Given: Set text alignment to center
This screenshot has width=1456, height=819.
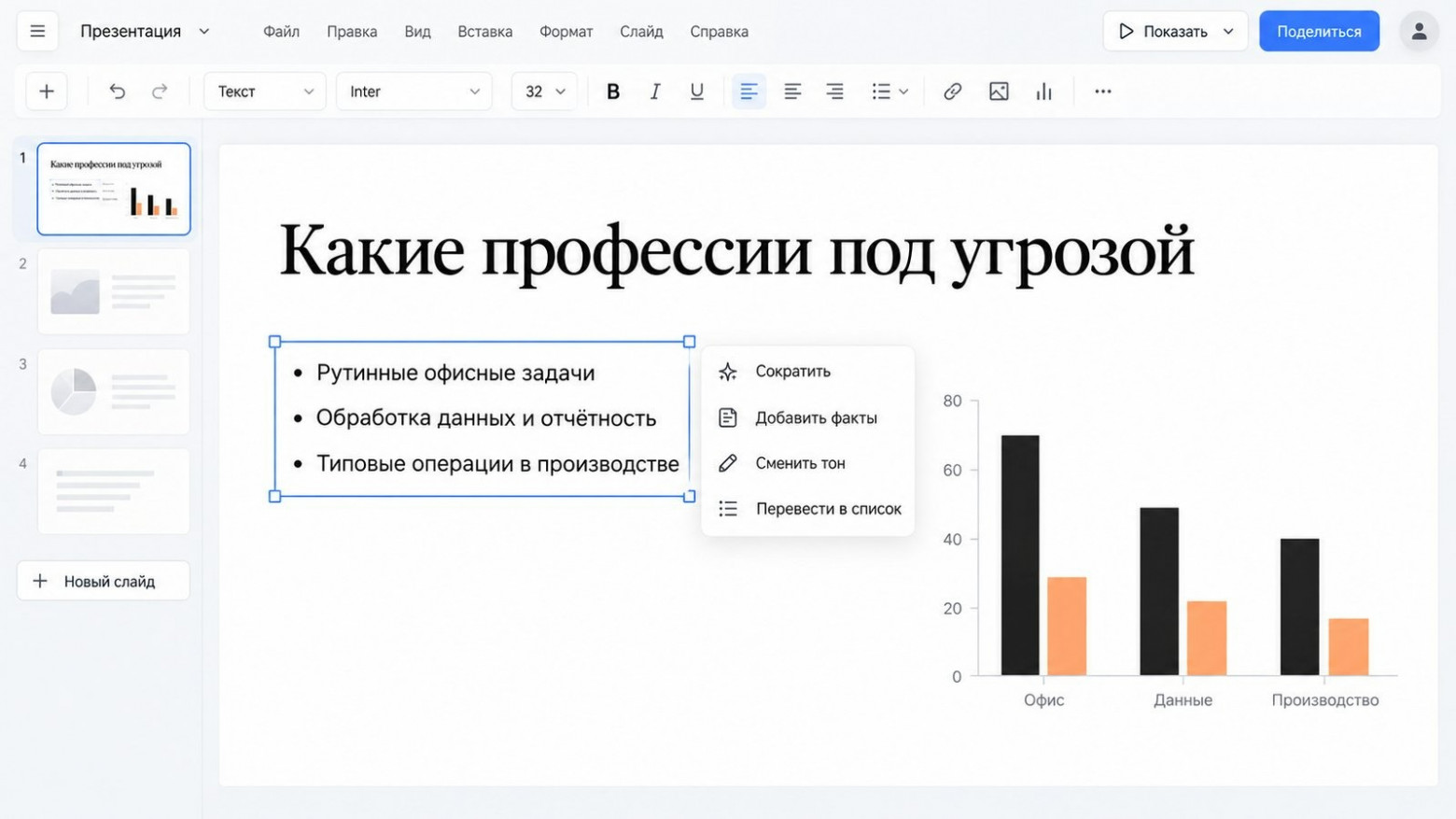Looking at the screenshot, I should (x=792, y=92).
